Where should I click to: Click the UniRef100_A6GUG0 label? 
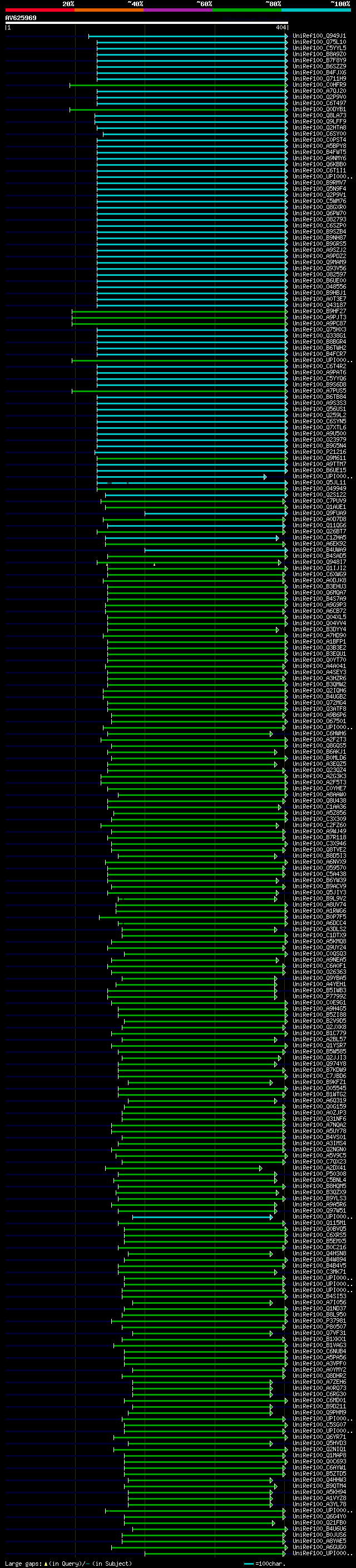click(x=319, y=1547)
